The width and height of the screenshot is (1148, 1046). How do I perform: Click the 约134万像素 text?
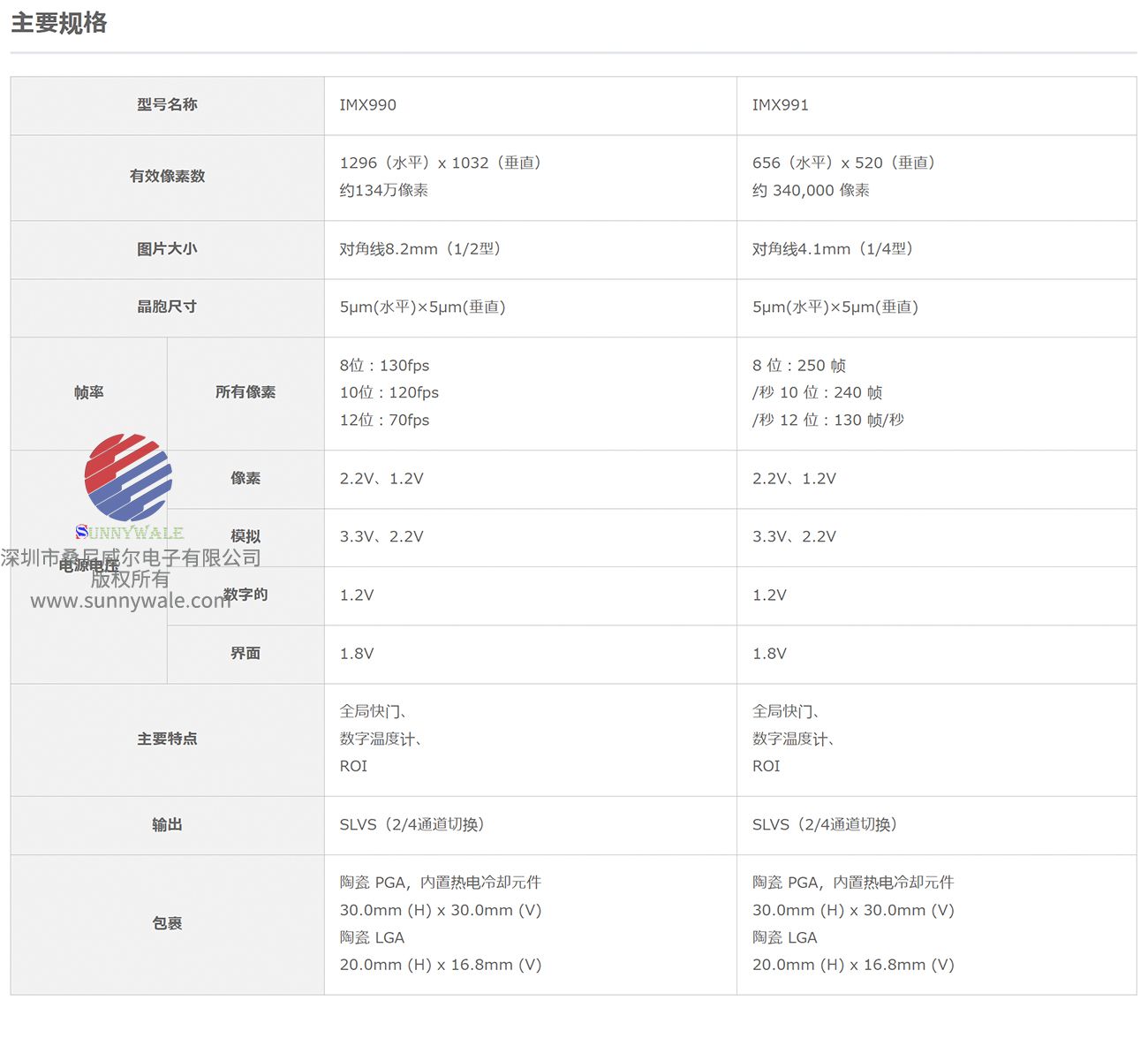[x=384, y=190]
